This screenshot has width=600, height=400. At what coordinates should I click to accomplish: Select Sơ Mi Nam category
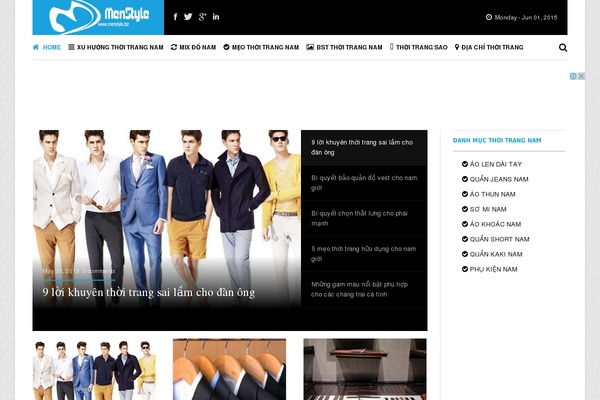click(x=488, y=209)
